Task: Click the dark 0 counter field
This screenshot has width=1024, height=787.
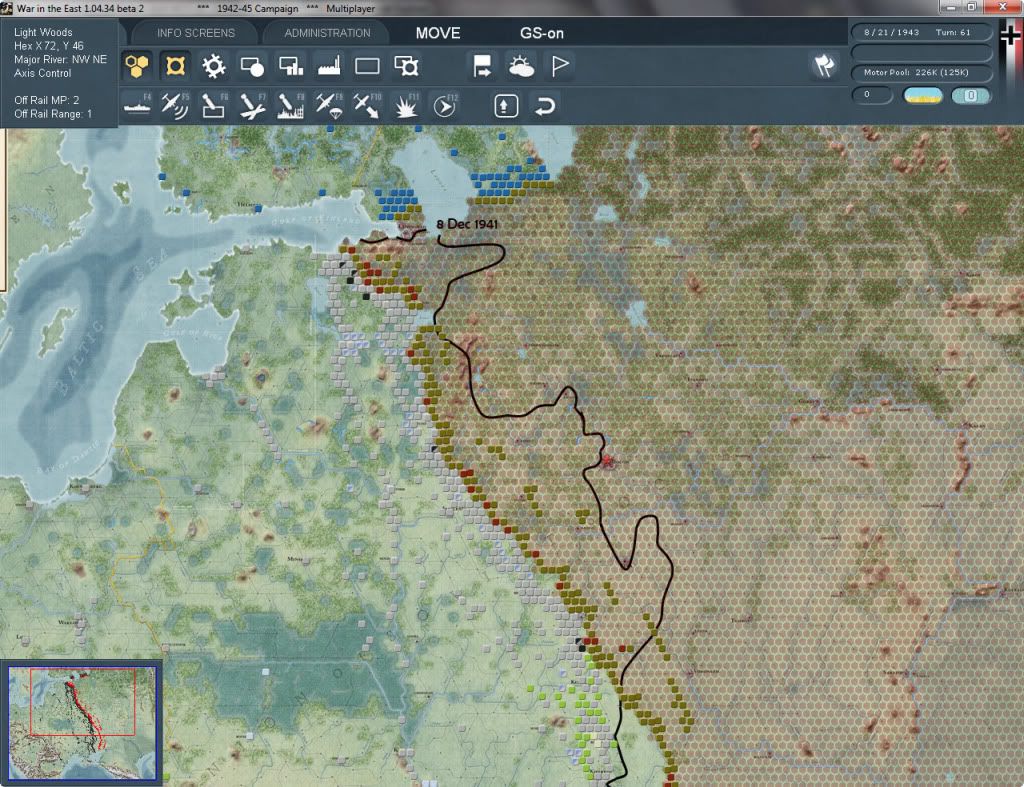Action: coord(872,95)
